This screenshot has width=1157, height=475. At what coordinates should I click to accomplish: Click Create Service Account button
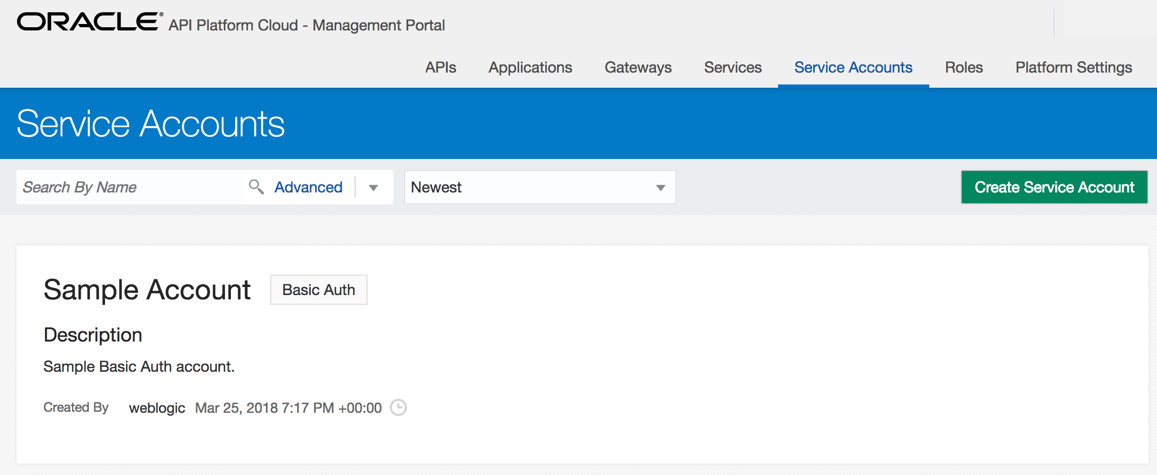pyautogui.click(x=1054, y=187)
